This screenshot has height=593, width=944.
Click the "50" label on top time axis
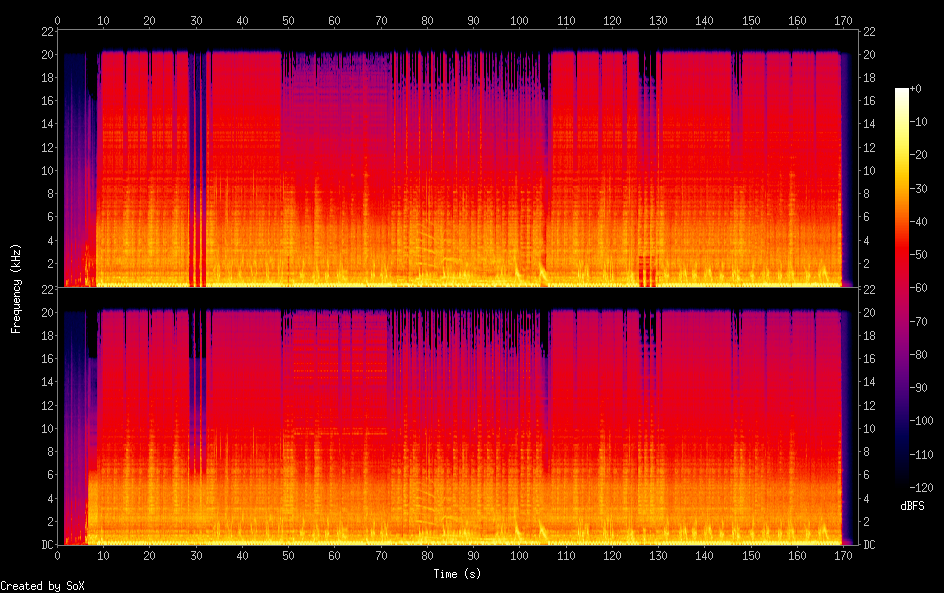tap(288, 20)
